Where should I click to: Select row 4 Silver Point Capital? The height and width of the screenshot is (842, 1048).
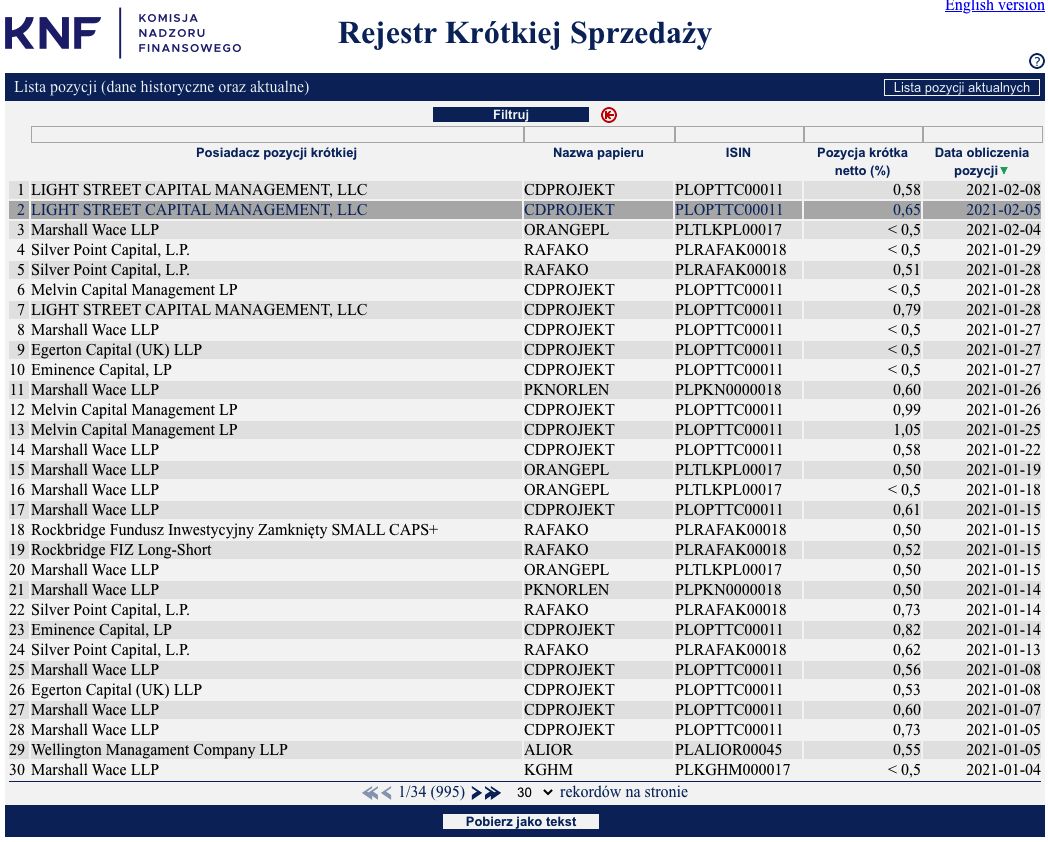pos(525,250)
